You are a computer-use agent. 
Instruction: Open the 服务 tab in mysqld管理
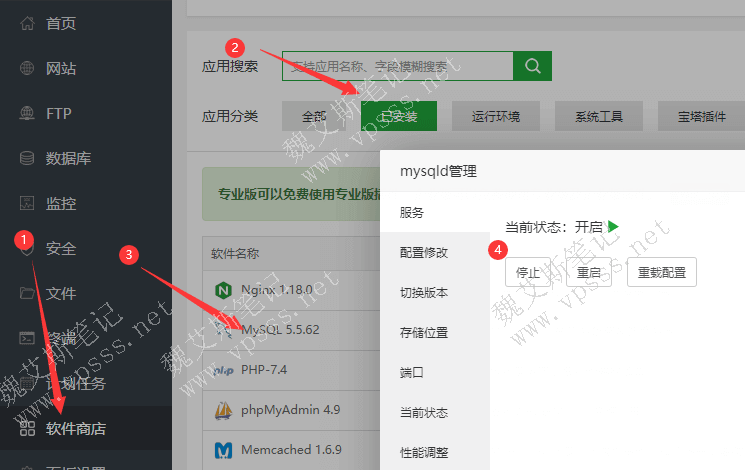point(435,212)
